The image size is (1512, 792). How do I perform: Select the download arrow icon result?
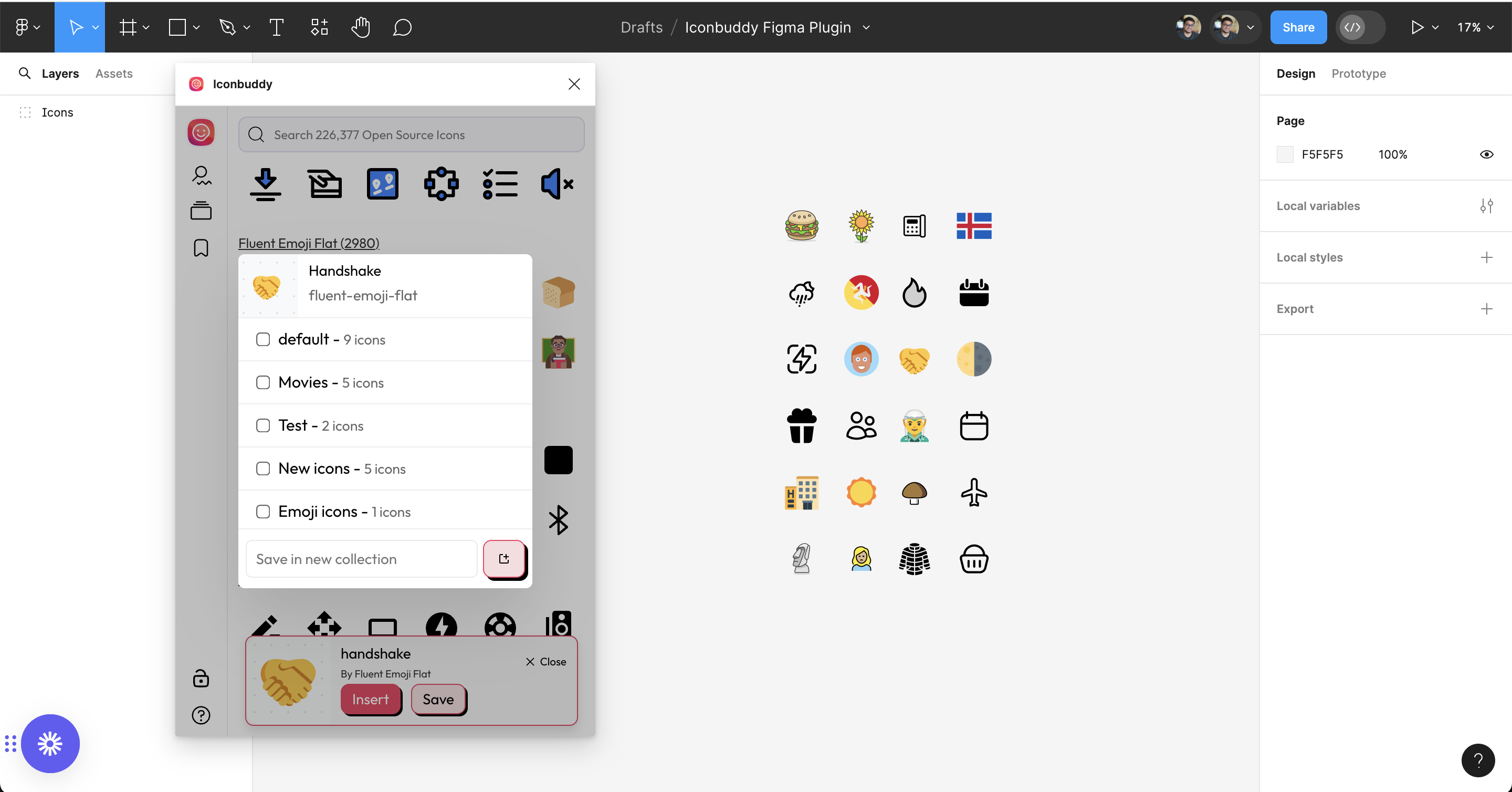pyautogui.click(x=265, y=184)
